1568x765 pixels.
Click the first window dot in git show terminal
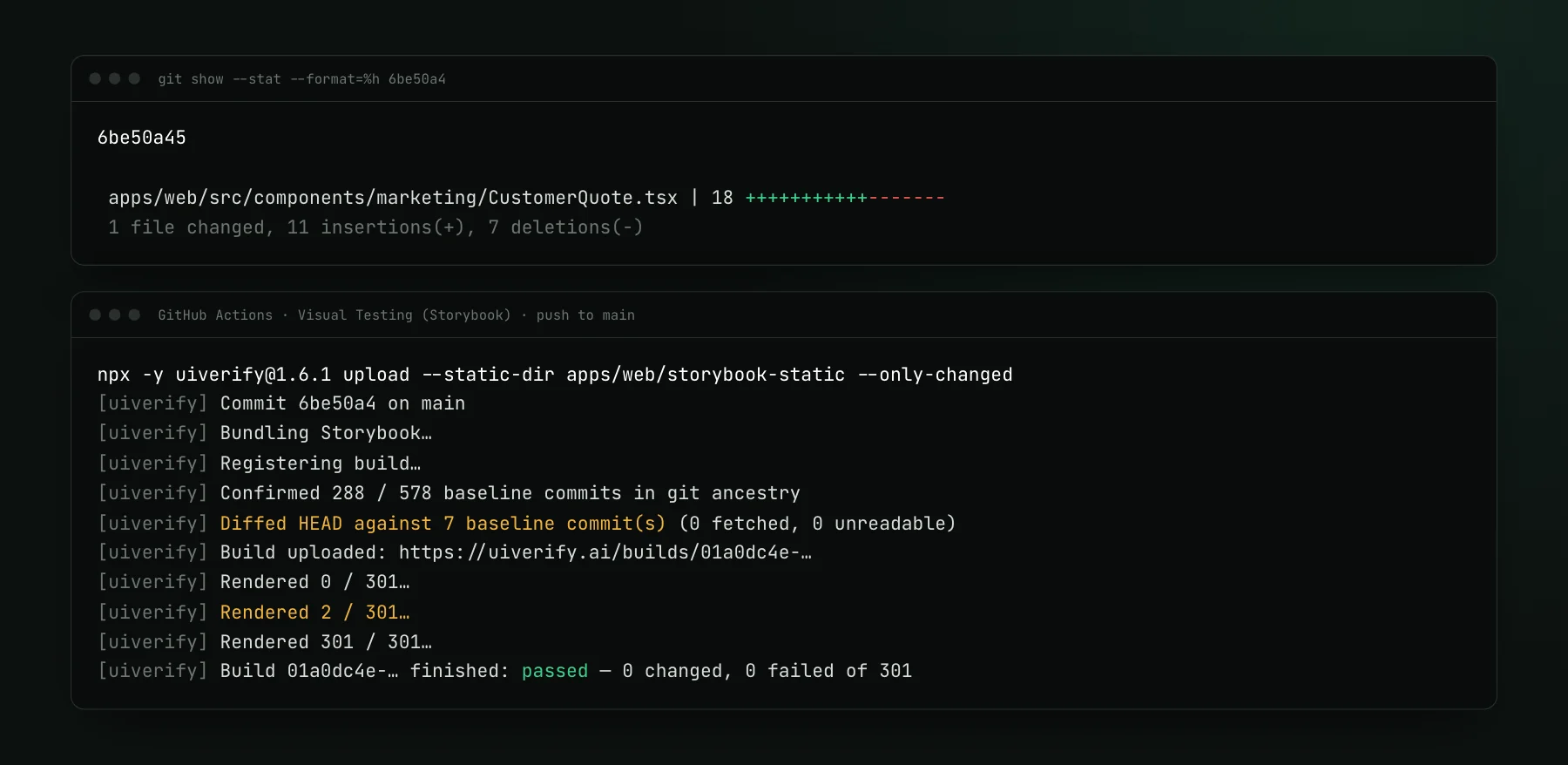click(95, 78)
